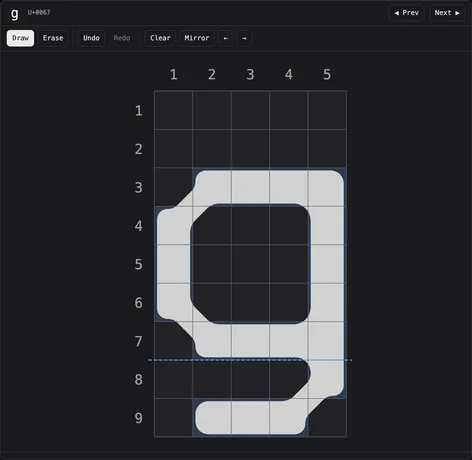Click row label 1

pyautogui.click(x=139, y=110)
